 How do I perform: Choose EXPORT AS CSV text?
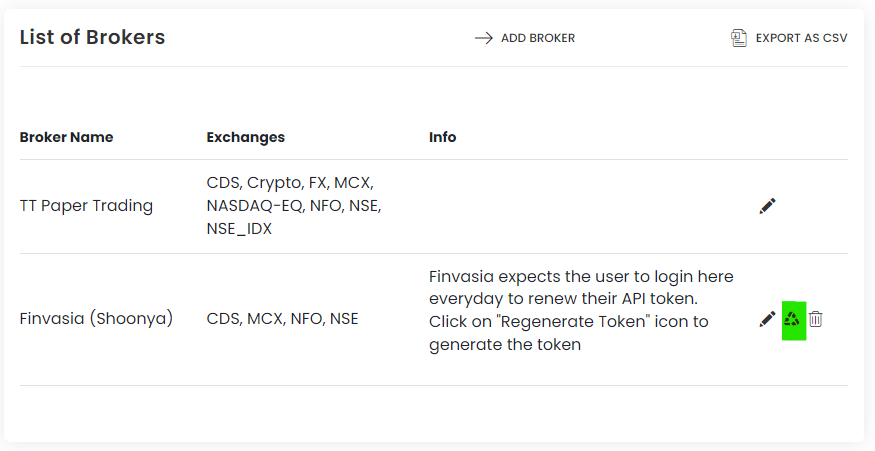(x=801, y=38)
